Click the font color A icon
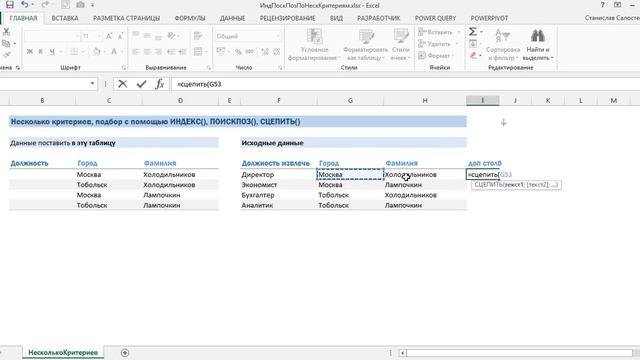The image size is (640, 360). (114, 51)
